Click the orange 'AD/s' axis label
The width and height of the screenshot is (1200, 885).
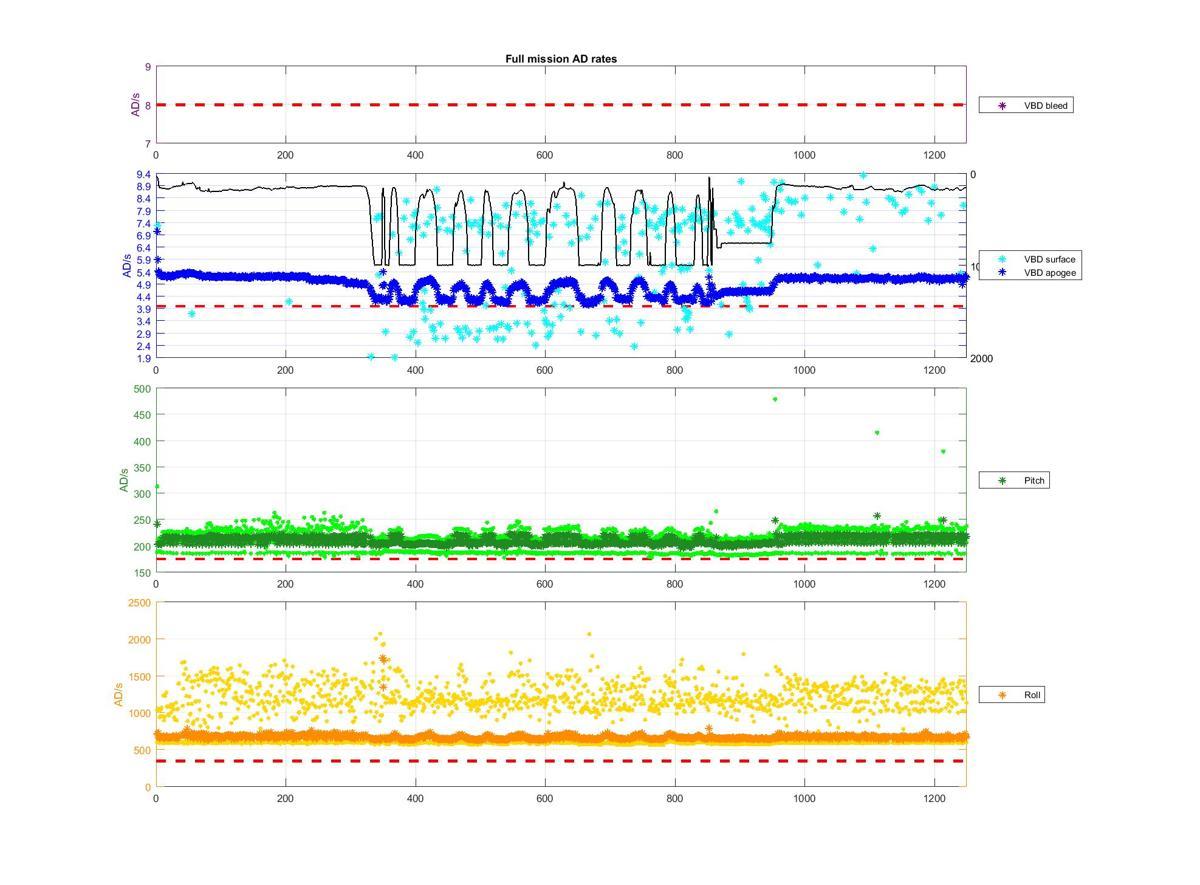pos(119,694)
